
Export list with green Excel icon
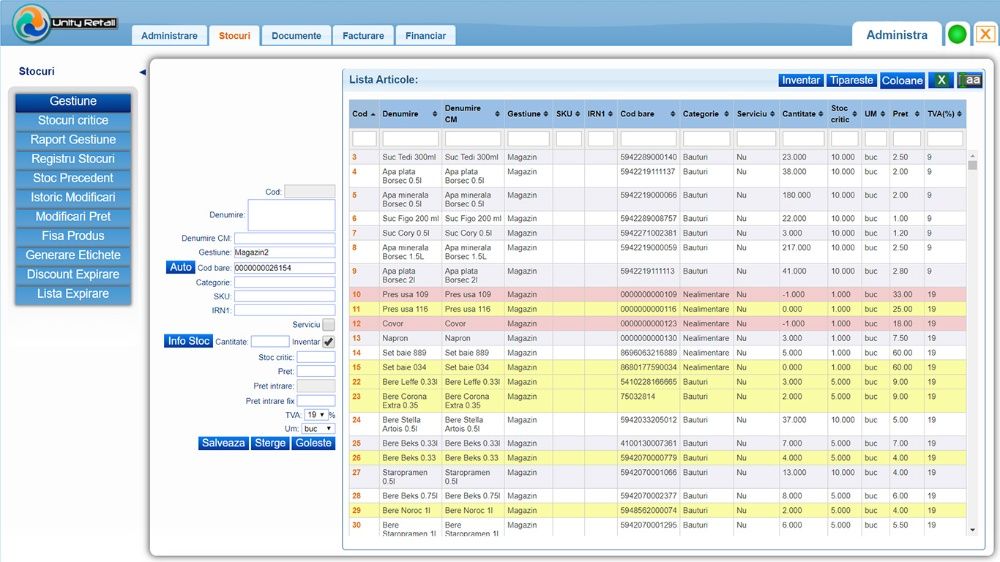(940, 80)
